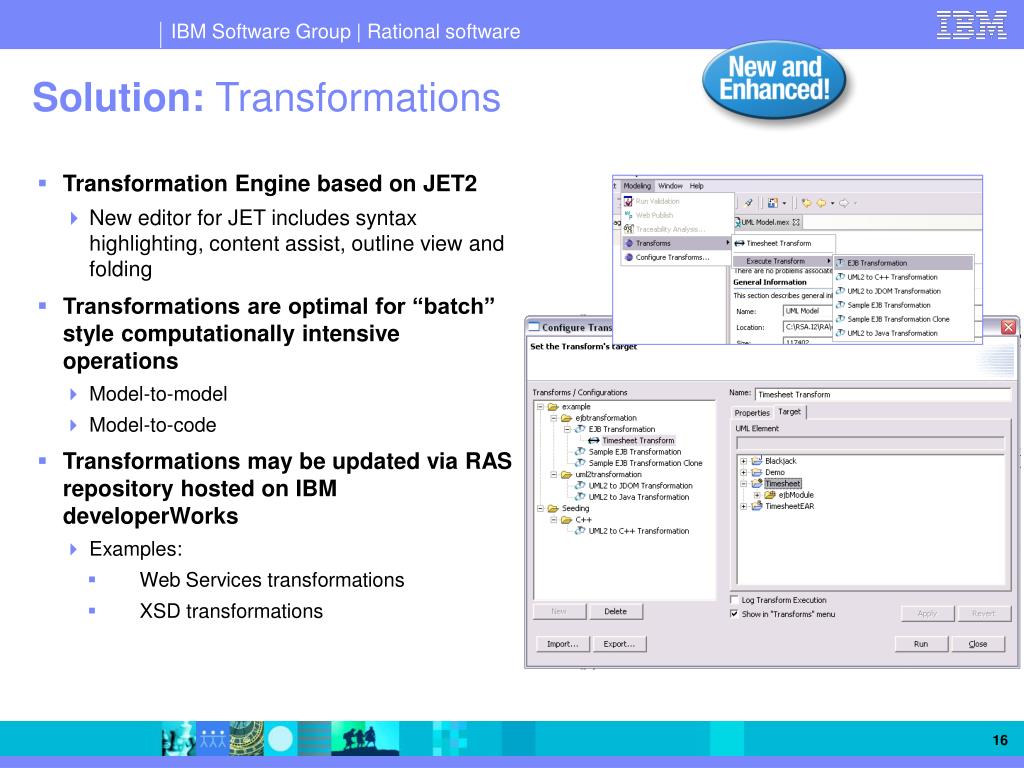The image size is (1024, 768).
Task: Select highlighted Timesheet project in UML tree
Action: pos(782,484)
